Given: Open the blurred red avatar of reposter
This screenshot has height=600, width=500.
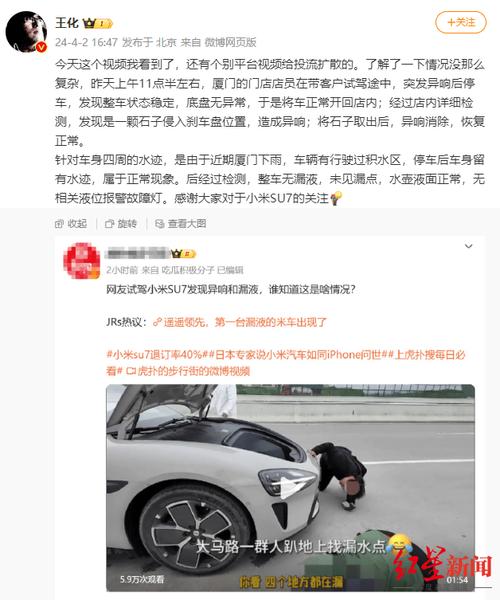Looking at the screenshot, I should click(x=81, y=261).
